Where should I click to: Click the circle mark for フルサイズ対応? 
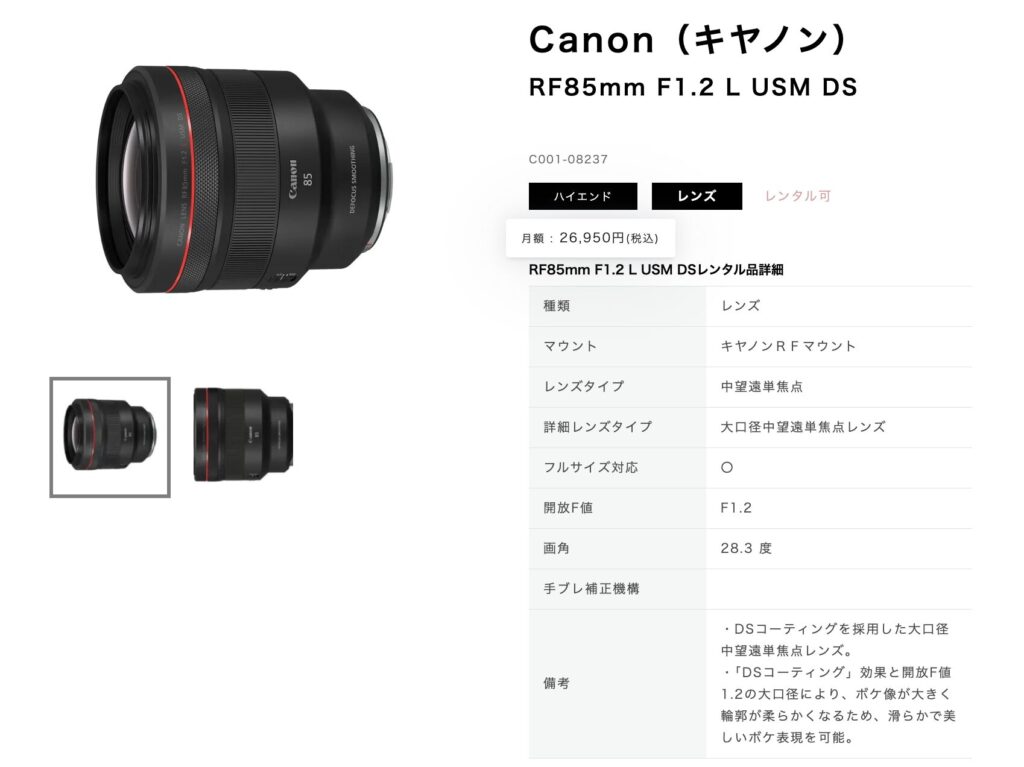[x=727, y=468]
